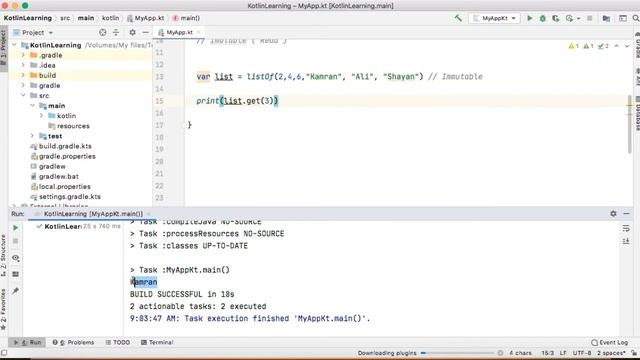Click '2 spaces' indent setting
Viewport: 640px width, 360px height.
(x=611, y=353)
